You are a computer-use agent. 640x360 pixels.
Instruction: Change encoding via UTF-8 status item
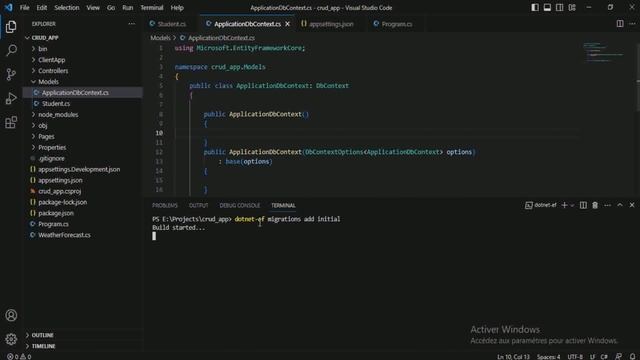575,357
